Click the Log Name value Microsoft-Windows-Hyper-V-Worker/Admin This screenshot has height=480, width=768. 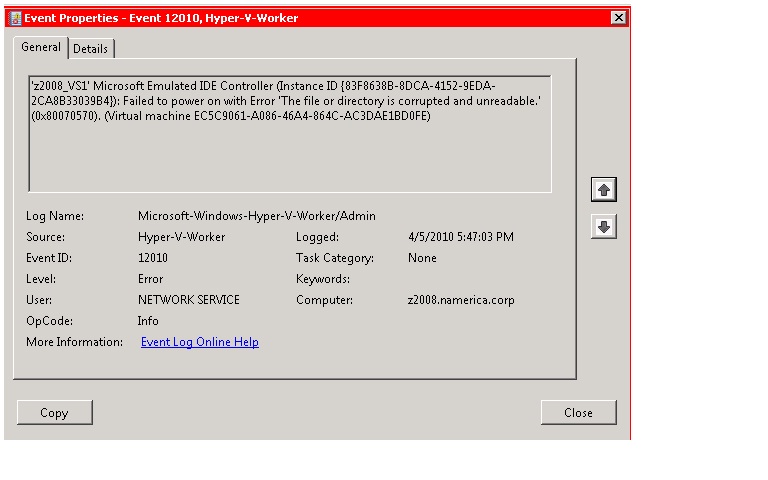tap(257, 216)
